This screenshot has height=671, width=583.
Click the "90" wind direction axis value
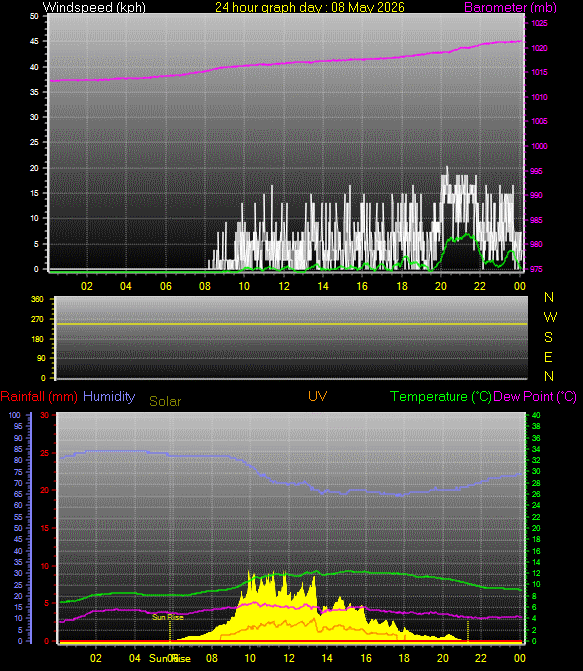[41, 358]
